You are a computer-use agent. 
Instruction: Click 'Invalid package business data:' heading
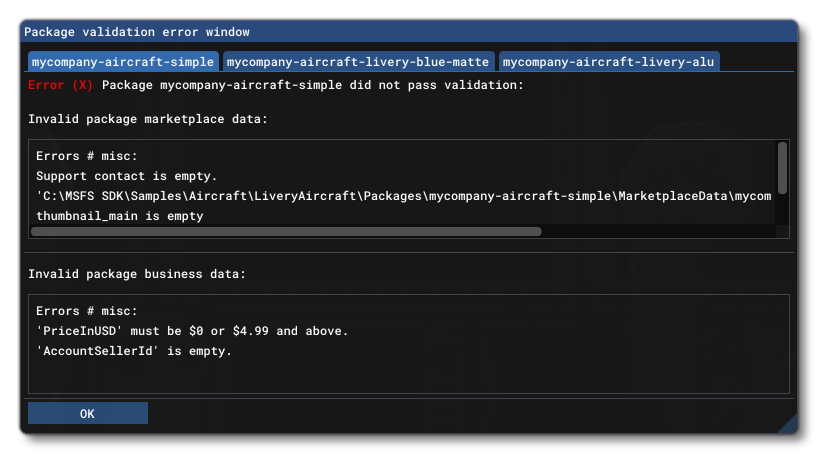point(137,274)
